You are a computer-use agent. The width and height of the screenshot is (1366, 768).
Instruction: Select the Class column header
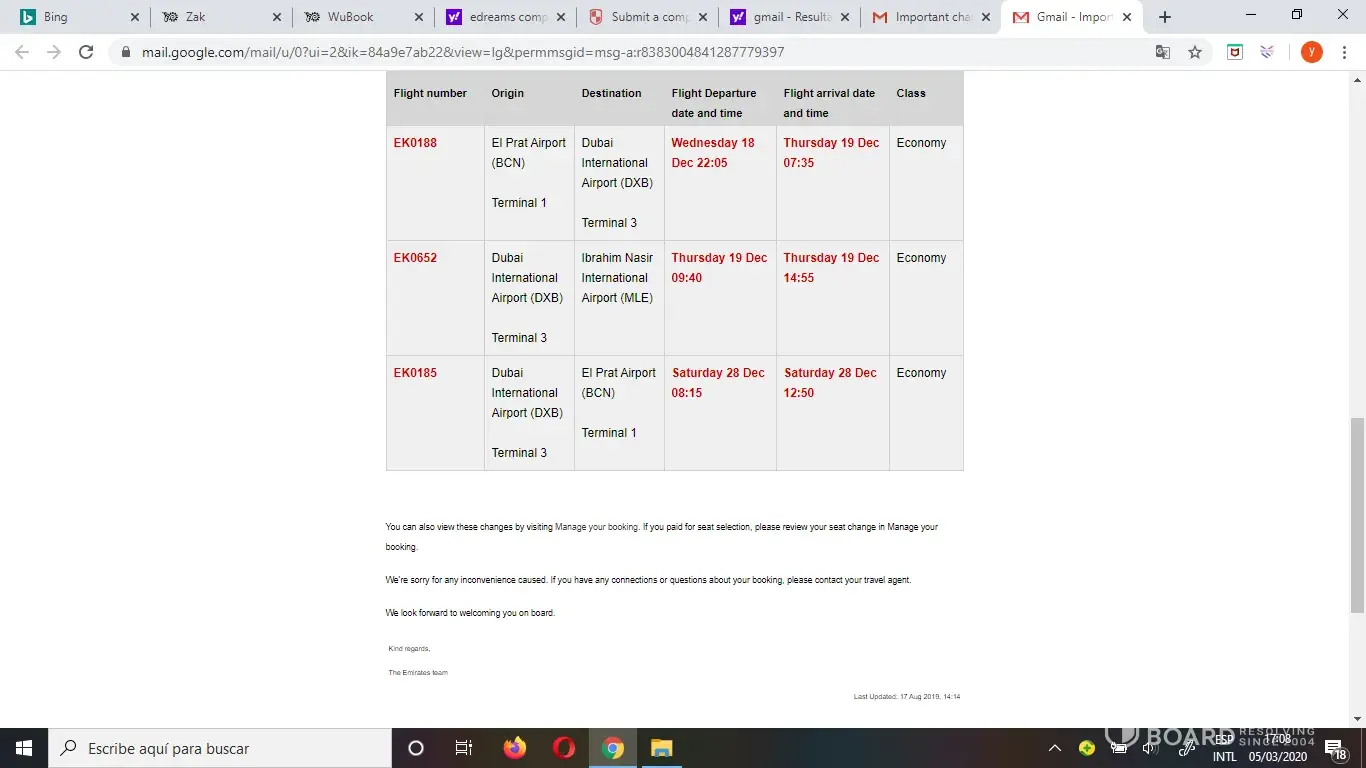911,93
